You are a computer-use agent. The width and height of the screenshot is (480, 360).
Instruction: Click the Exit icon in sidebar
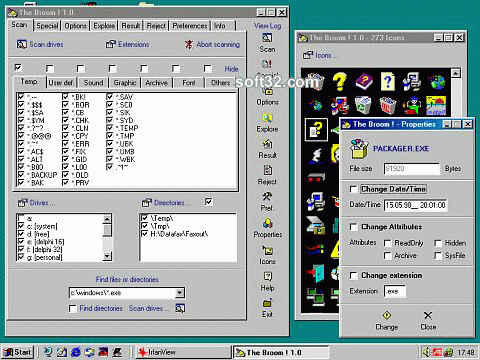(x=267, y=303)
